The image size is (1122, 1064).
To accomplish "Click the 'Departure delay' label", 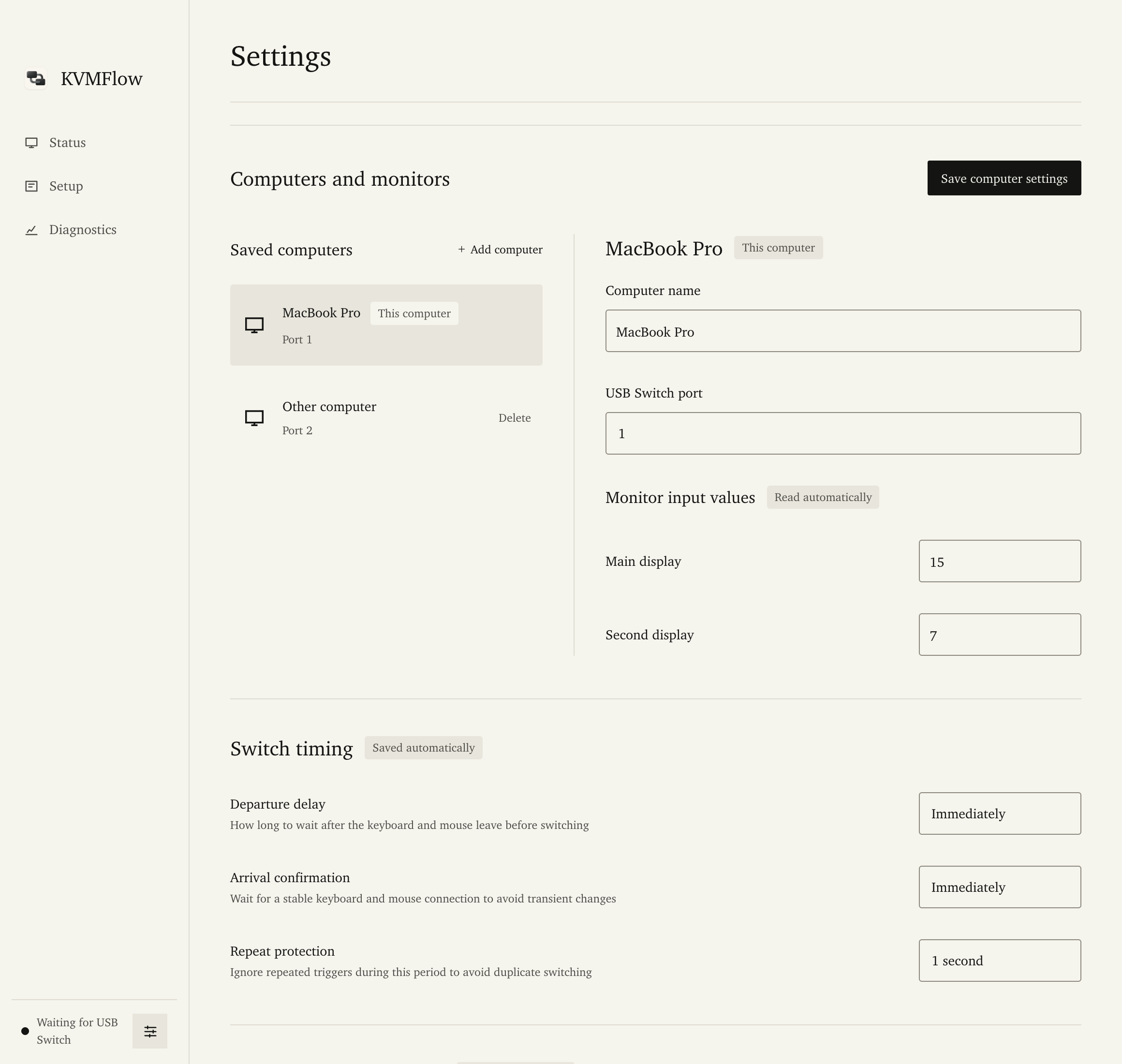I will [x=278, y=804].
